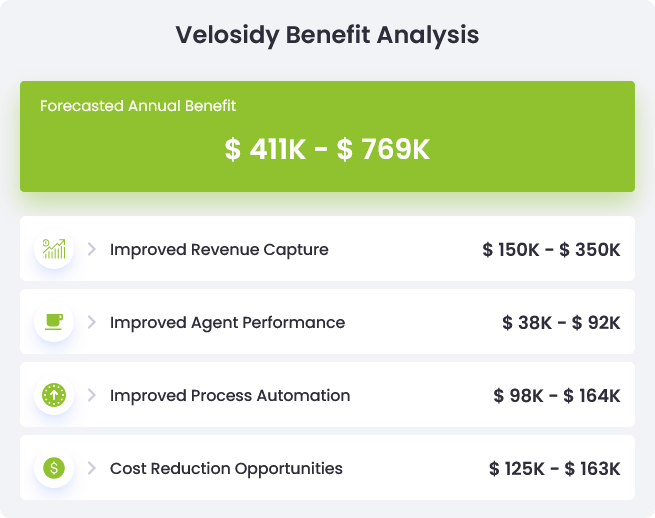Expand the Improved Process Automation chevron
The image size is (655, 518).
(91, 395)
